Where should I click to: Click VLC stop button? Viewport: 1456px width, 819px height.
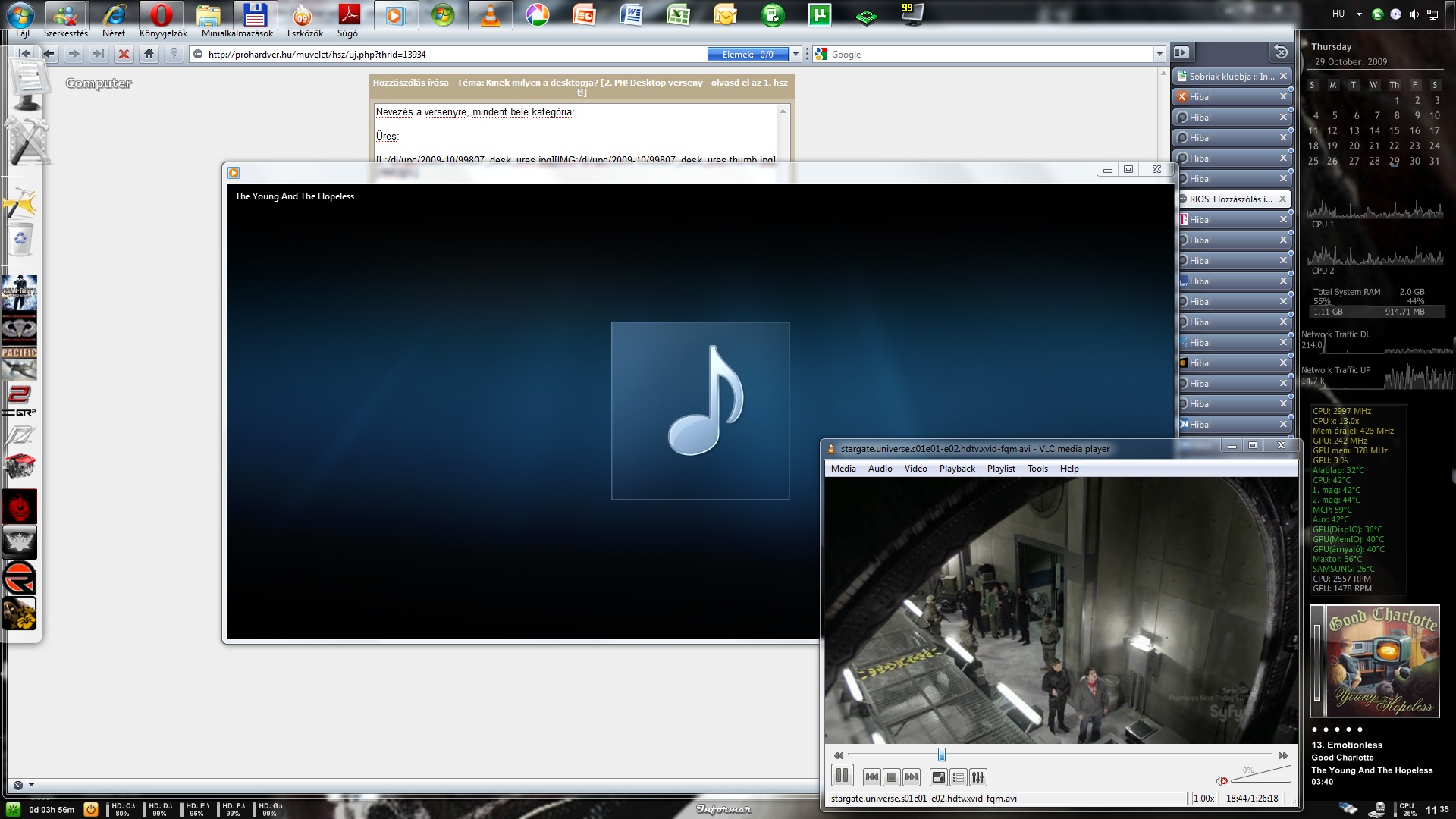[892, 777]
